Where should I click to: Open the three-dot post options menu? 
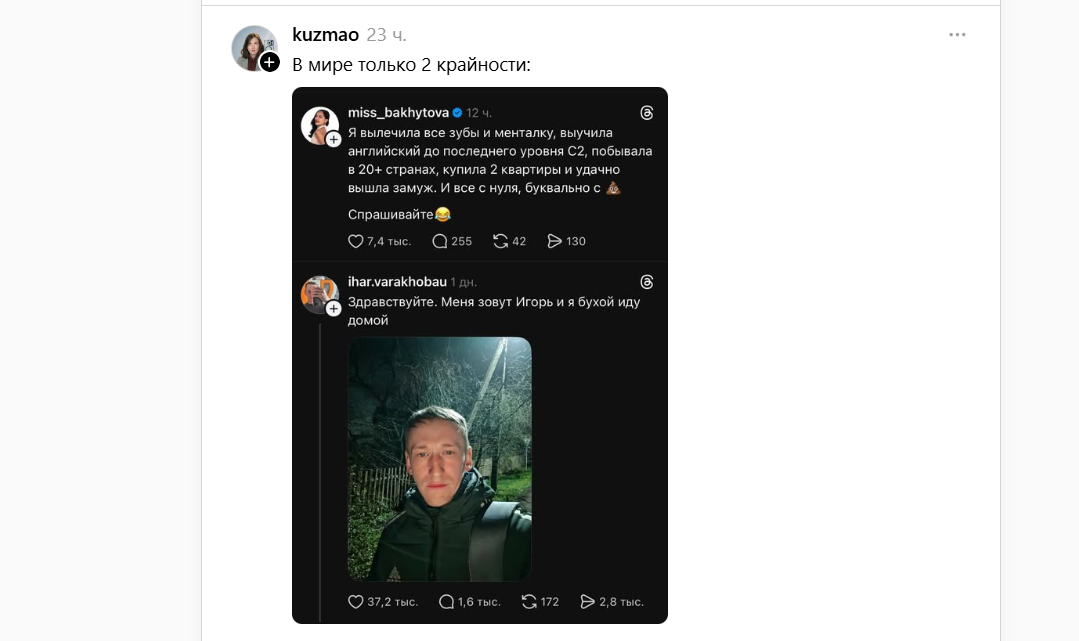point(957,35)
